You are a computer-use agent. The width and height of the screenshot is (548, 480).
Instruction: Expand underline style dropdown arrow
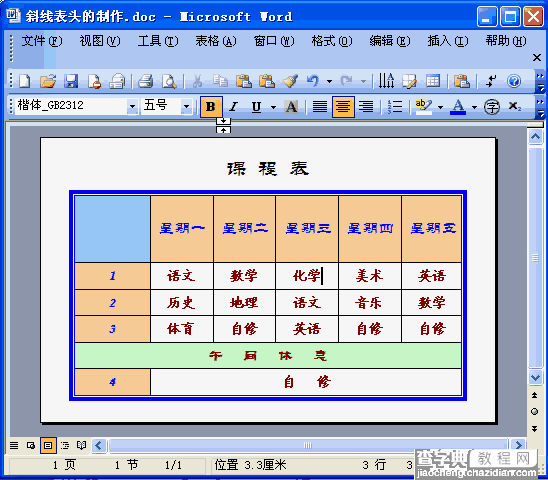click(x=273, y=107)
